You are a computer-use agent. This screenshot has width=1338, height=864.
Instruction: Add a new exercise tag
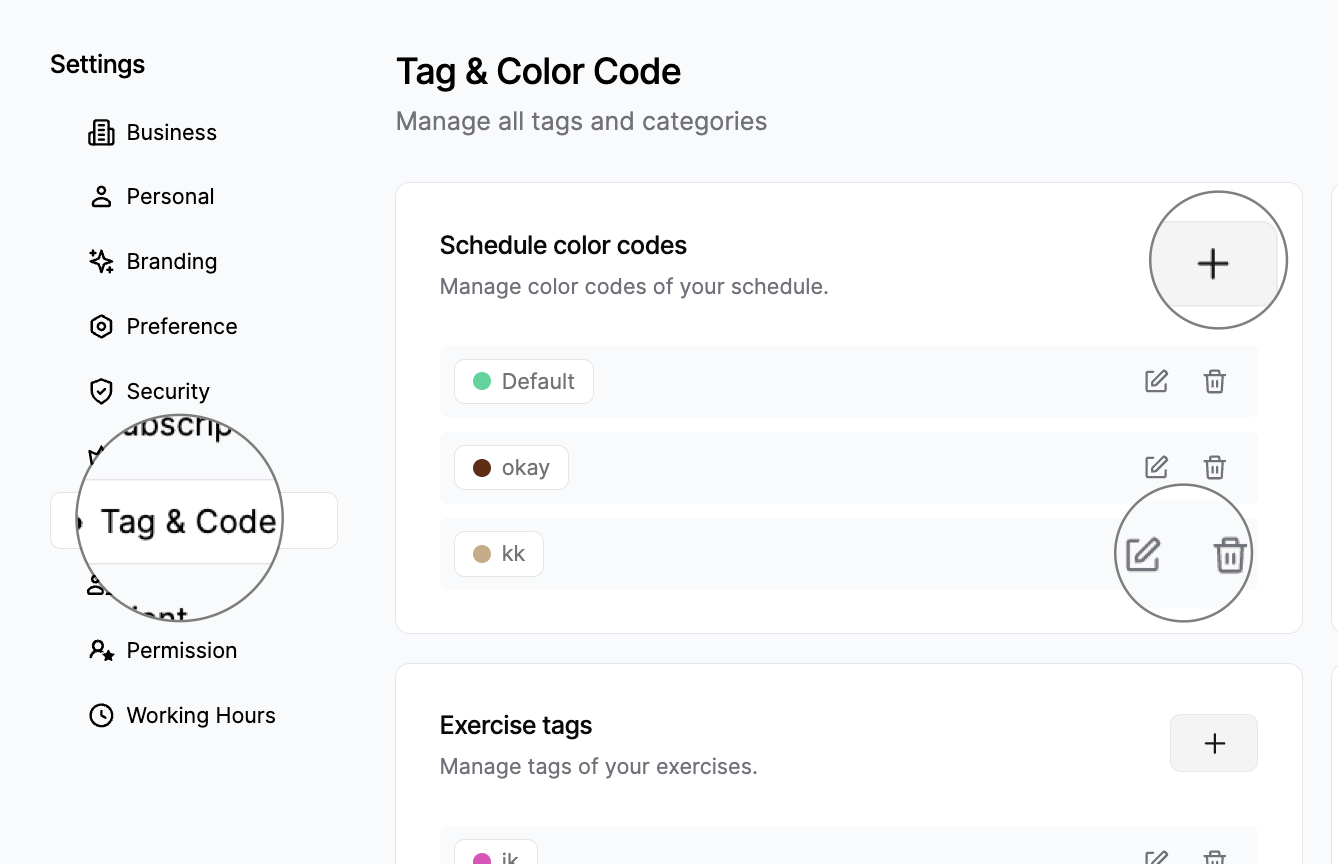pos(1213,743)
